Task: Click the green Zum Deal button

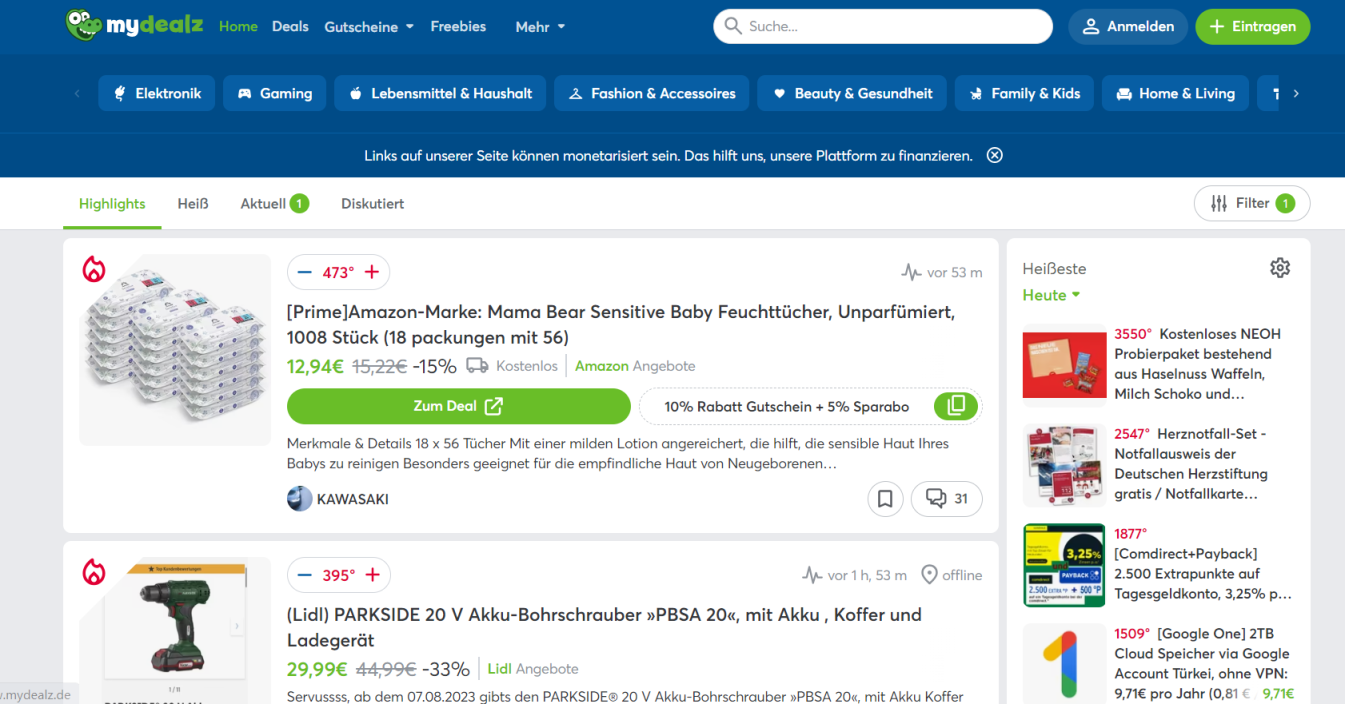Action: point(458,406)
